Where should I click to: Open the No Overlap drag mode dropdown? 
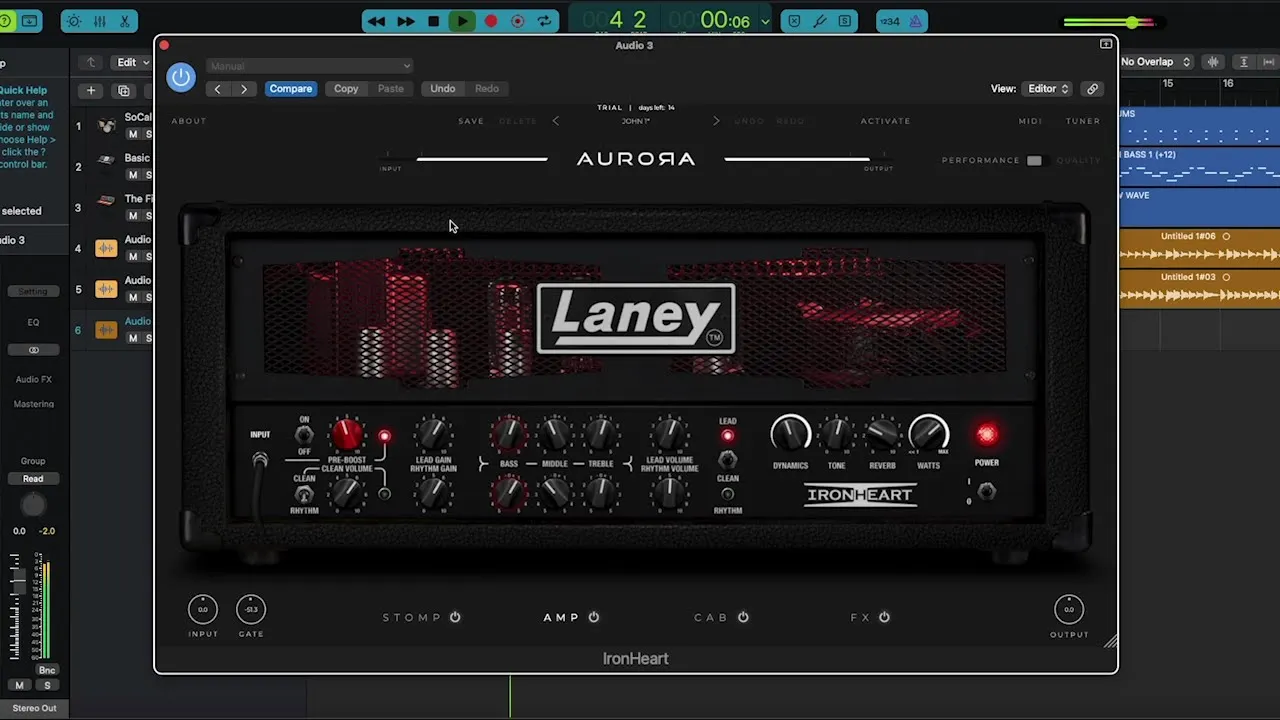[1155, 62]
